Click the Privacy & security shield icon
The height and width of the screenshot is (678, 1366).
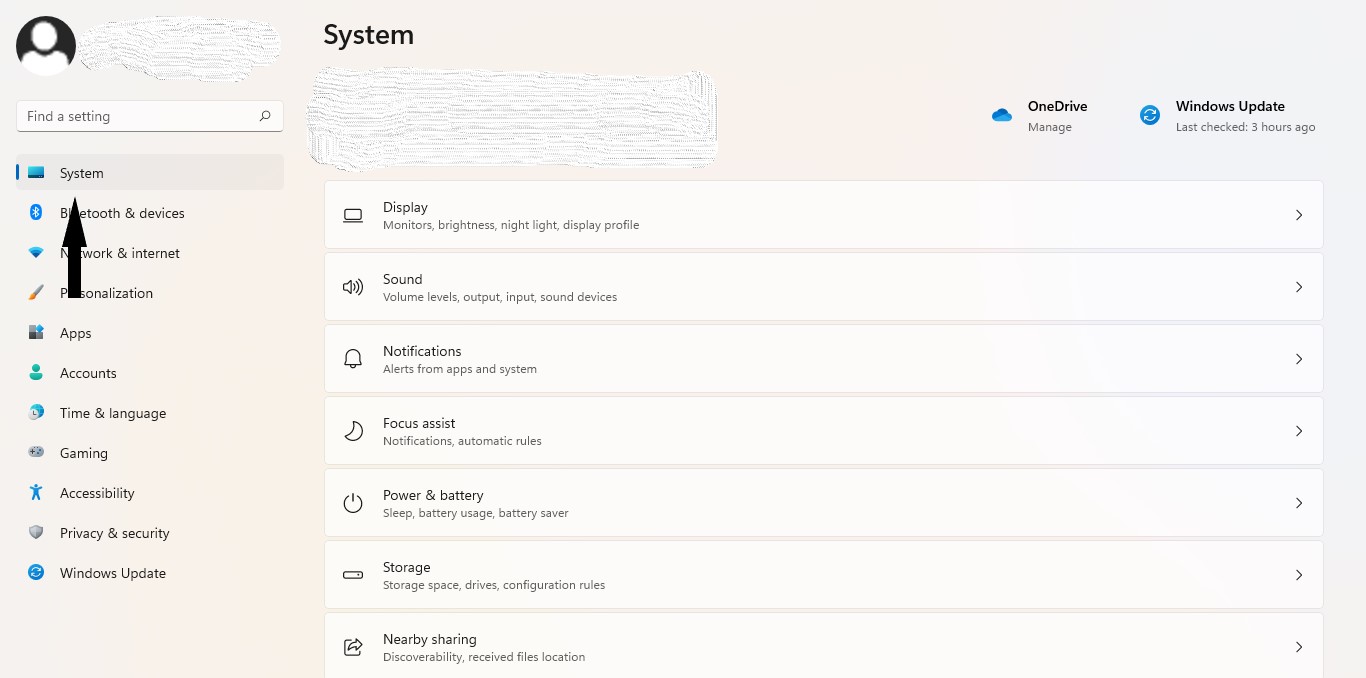pos(36,532)
